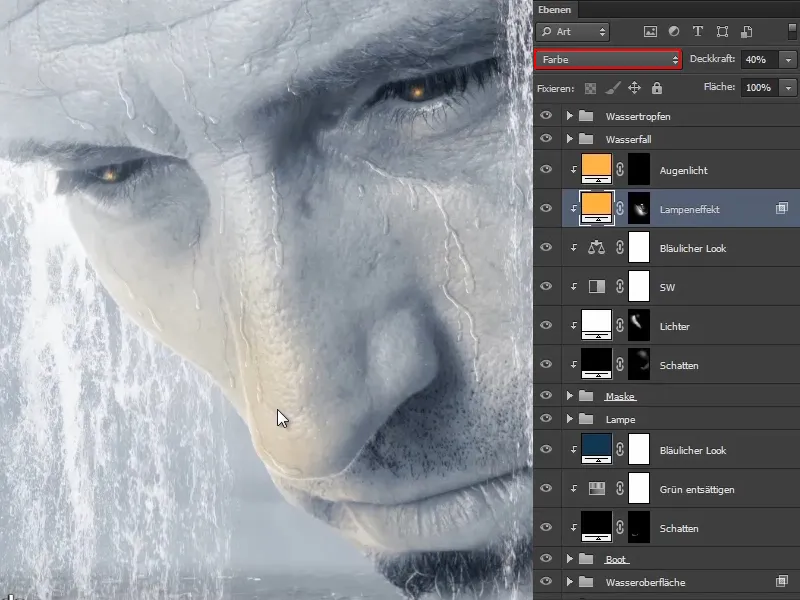
Task: Select the Maske group name
Action: point(620,396)
